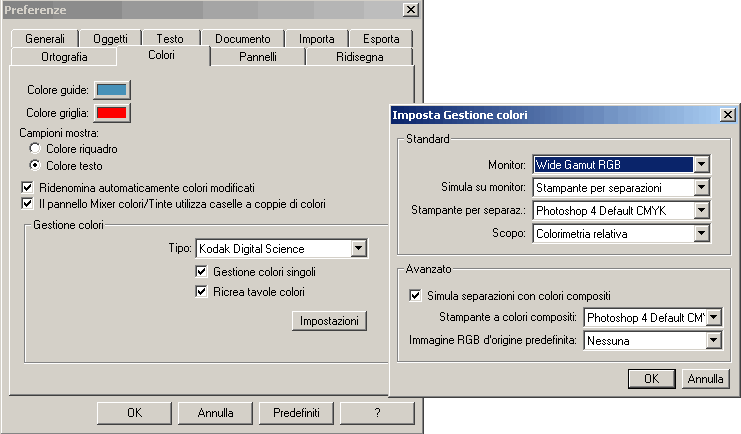Expand the Scopo Colorimetria relativa dropdown
Screen dimensions: 741x434
[702, 233]
